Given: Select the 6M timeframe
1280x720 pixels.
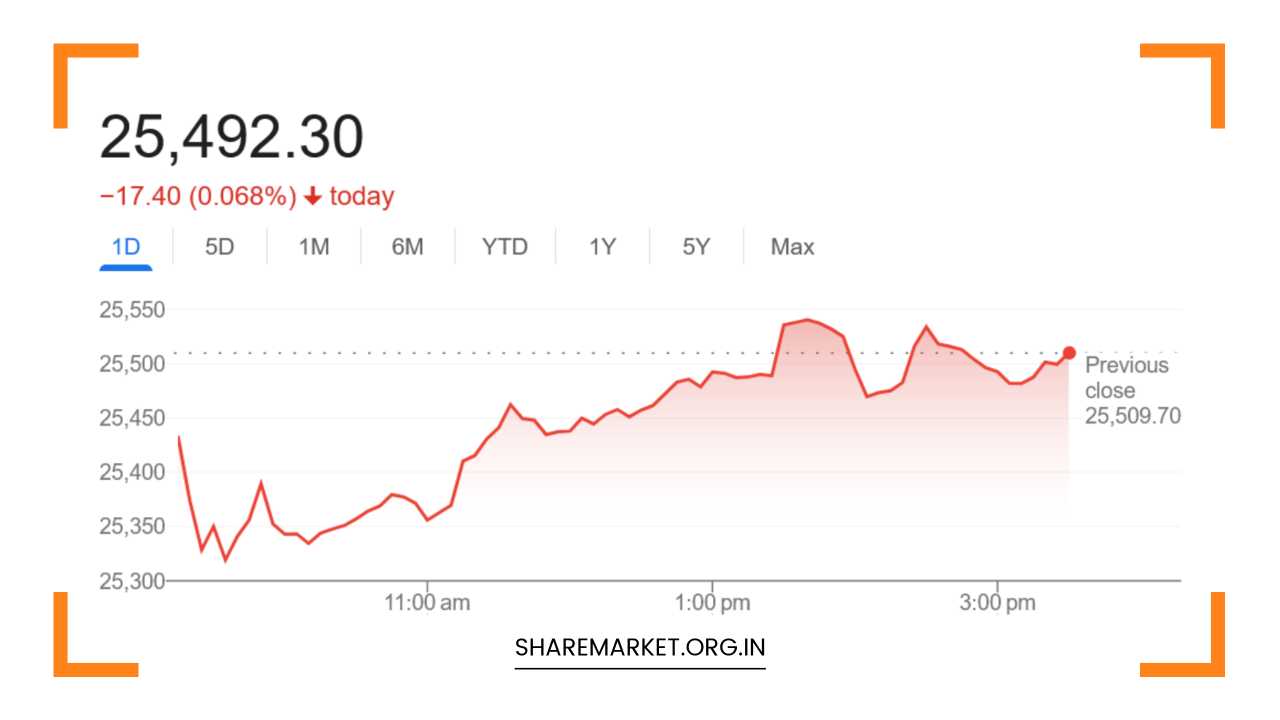Looking at the screenshot, I should coord(407,246).
